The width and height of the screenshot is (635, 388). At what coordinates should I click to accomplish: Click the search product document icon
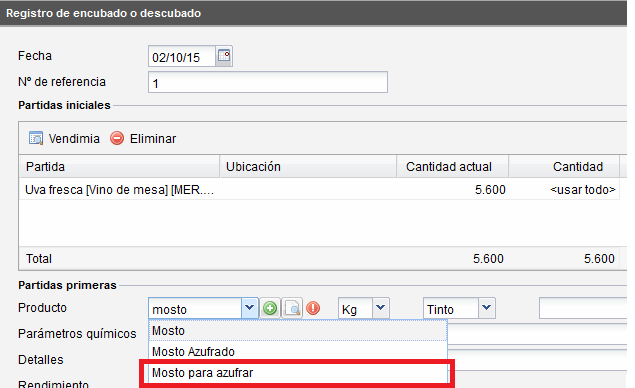pyautogui.click(x=292, y=309)
